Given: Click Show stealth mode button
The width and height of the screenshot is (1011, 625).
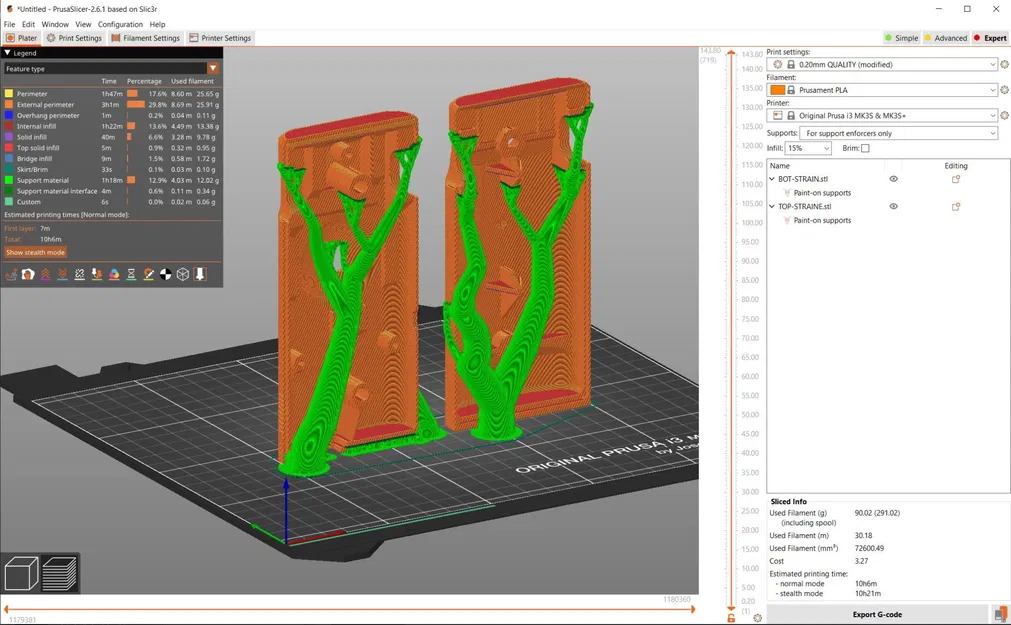Looking at the screenshot, I should click(35, 252).
